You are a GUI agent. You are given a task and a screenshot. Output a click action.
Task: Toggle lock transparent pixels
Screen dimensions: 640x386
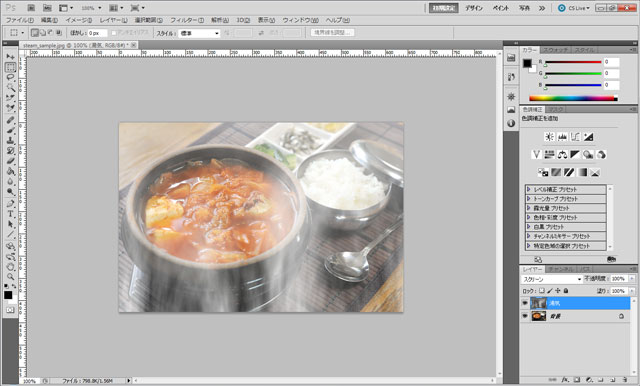pos(542,291)
